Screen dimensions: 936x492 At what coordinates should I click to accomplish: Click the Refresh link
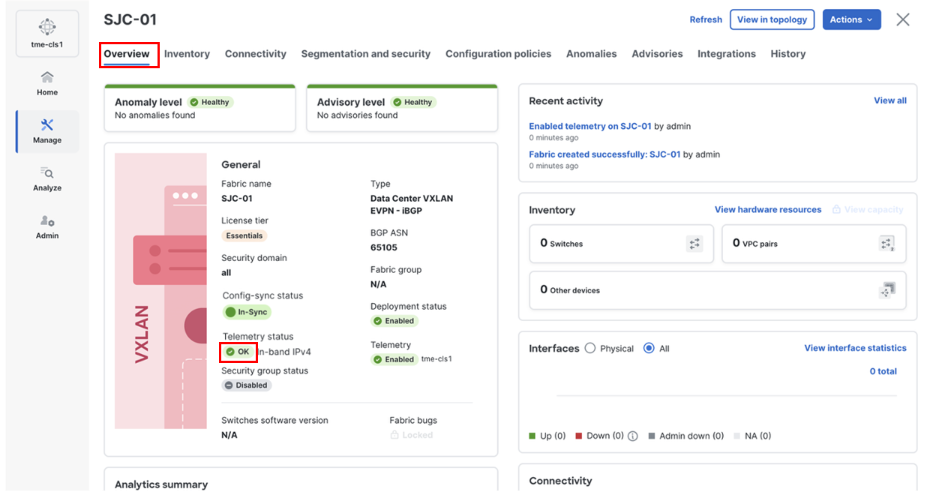(x=705, y=20)
